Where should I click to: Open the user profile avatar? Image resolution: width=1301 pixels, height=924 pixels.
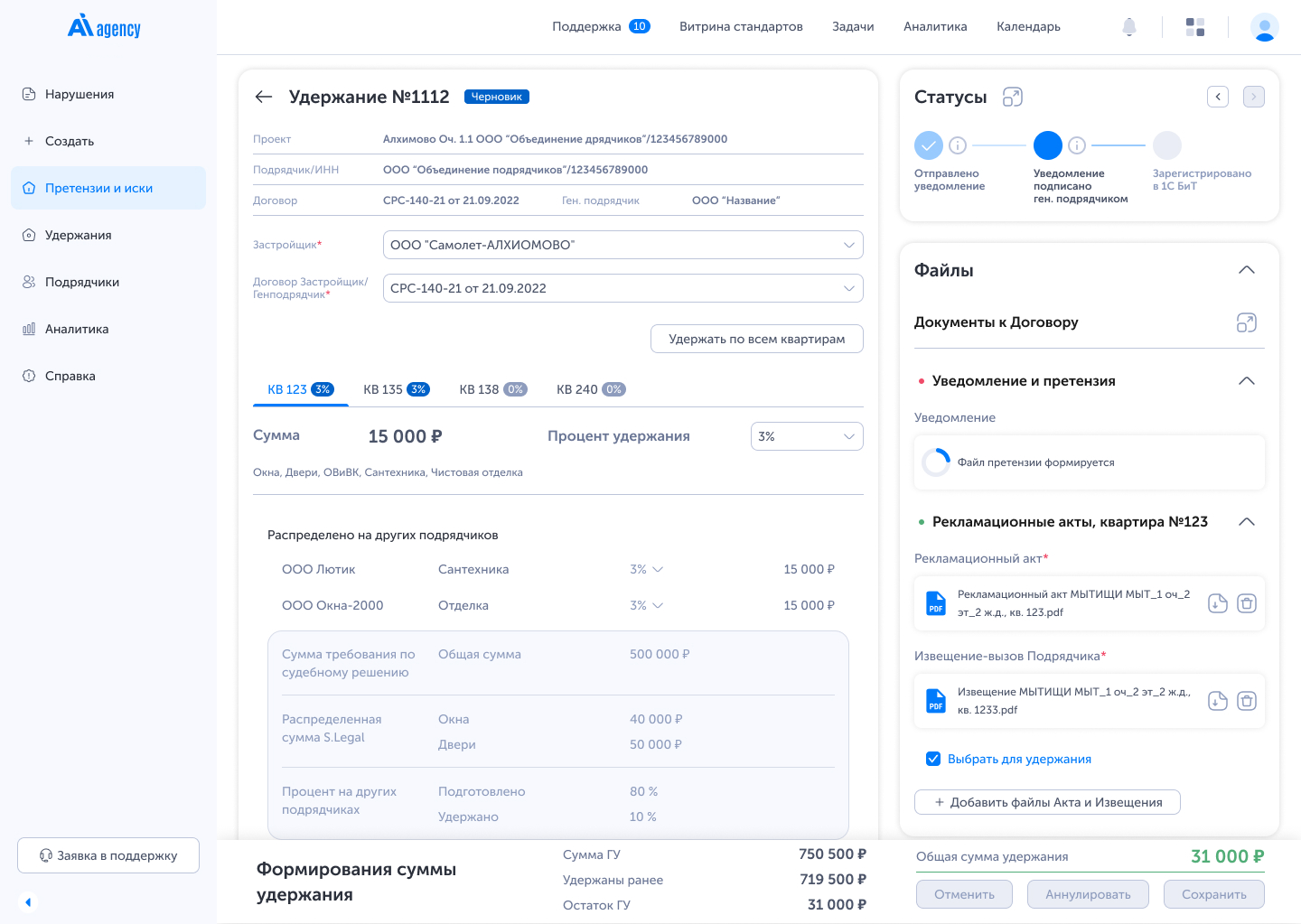[x=1264, y=27]
